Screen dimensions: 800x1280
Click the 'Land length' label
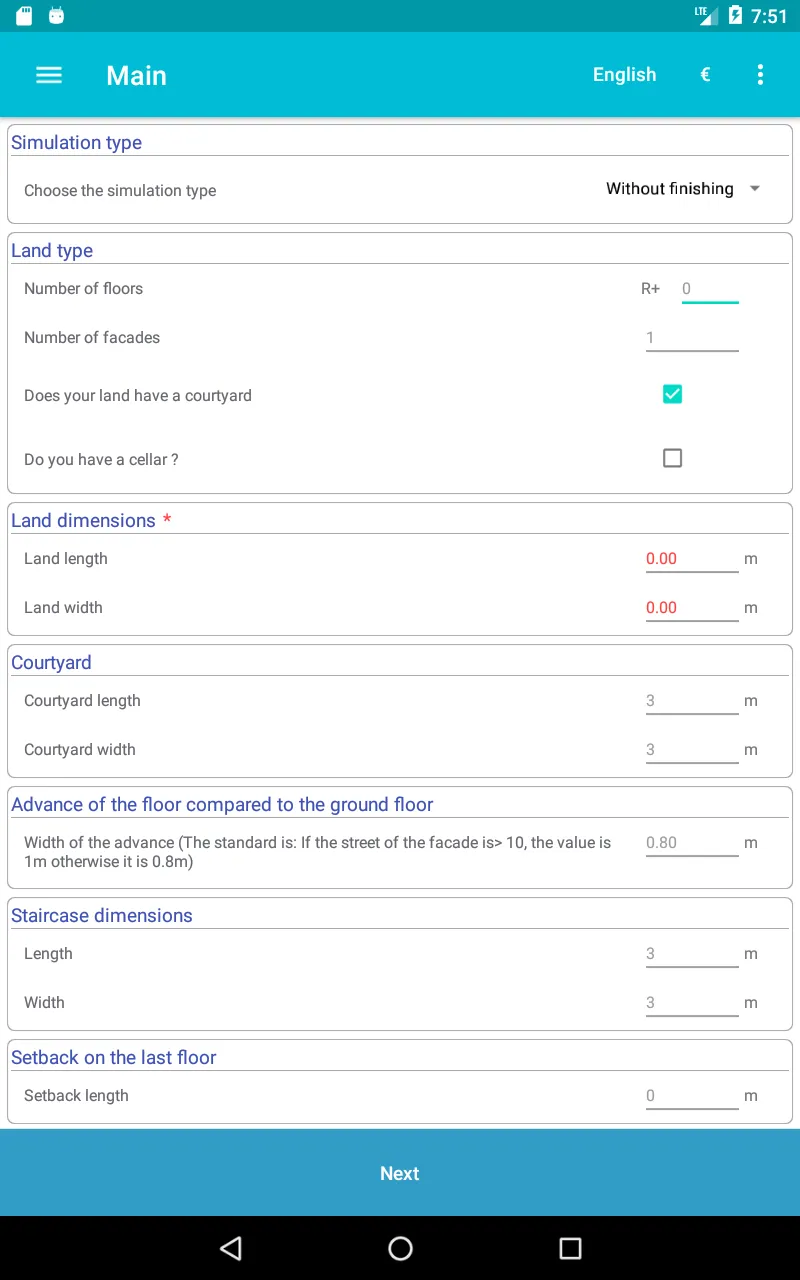(66, 559)
